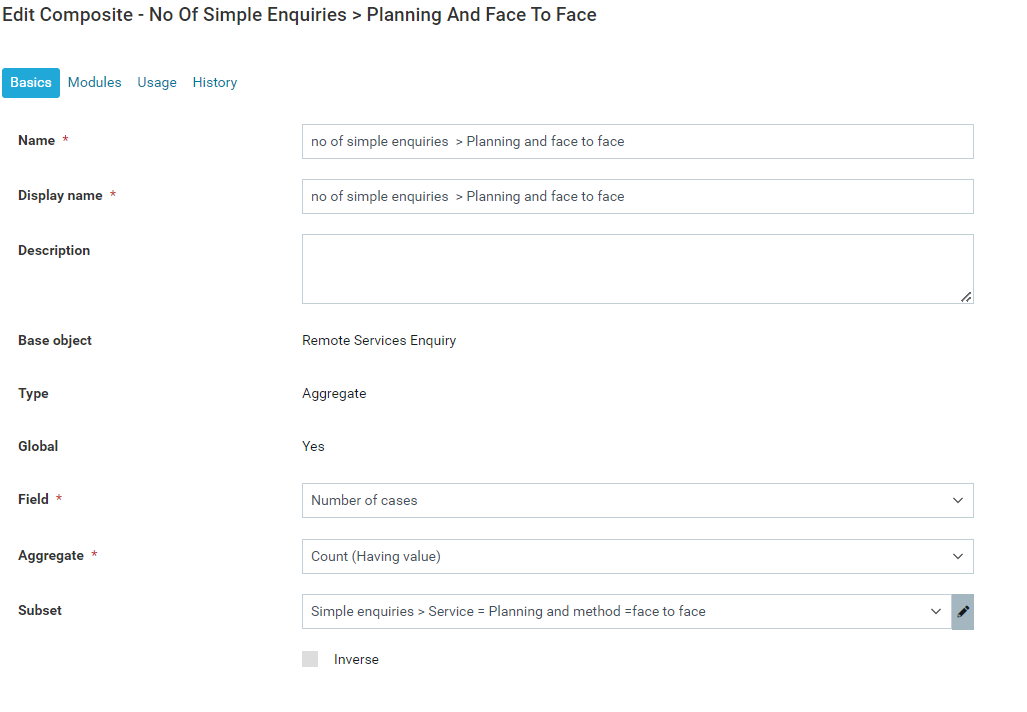
Task: Click the Edit Composite page heading
Action: pos(299,15)
